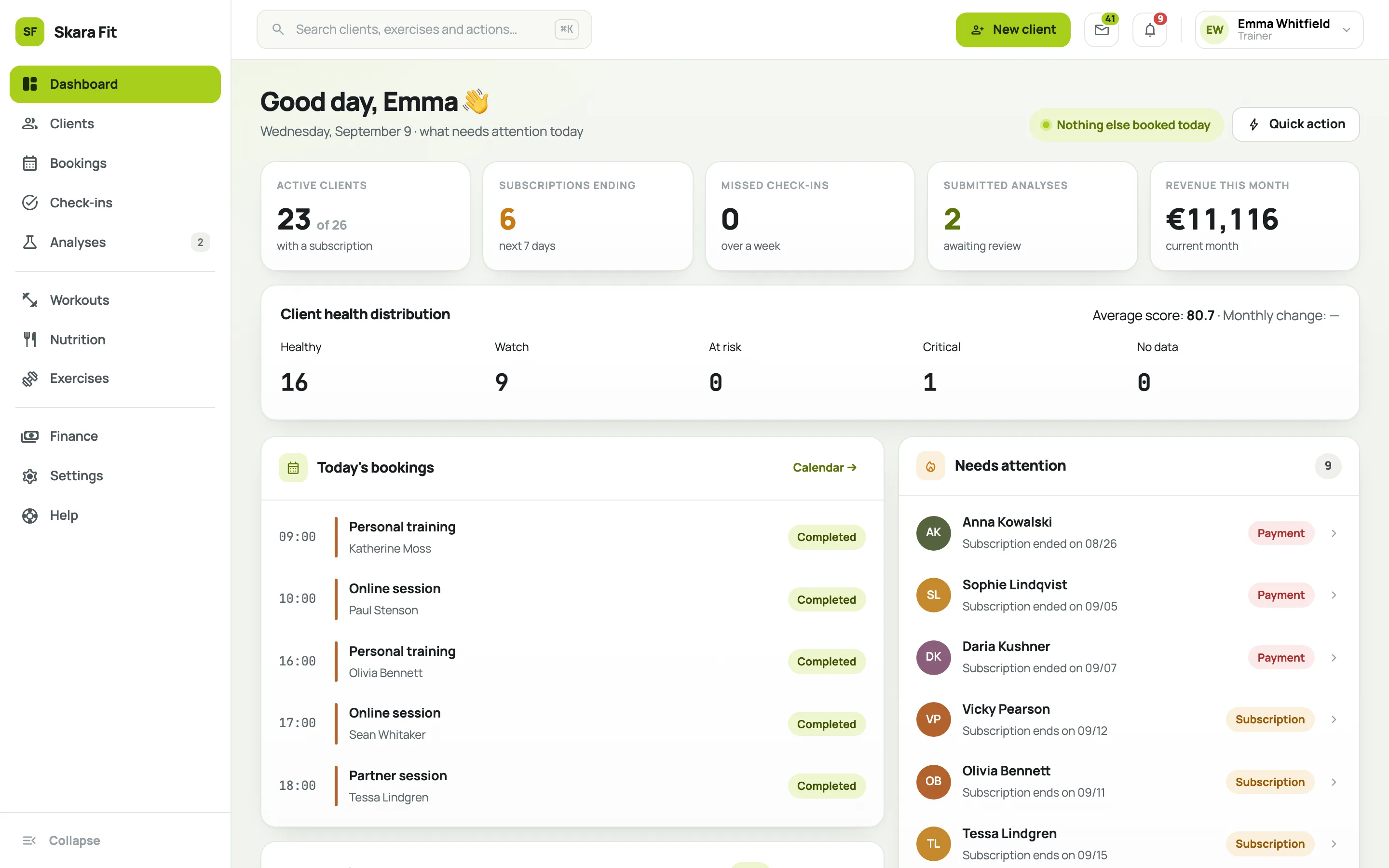Click the Needs attention flame icon

(x=930, y=466)
